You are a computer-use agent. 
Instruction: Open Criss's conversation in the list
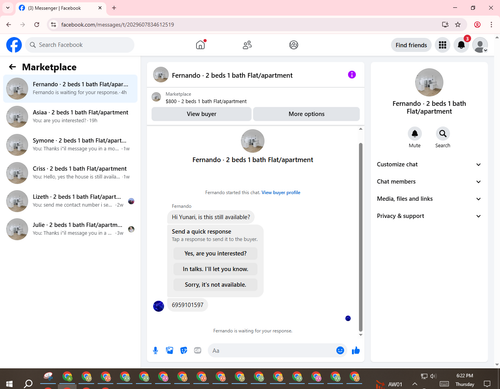70,173
